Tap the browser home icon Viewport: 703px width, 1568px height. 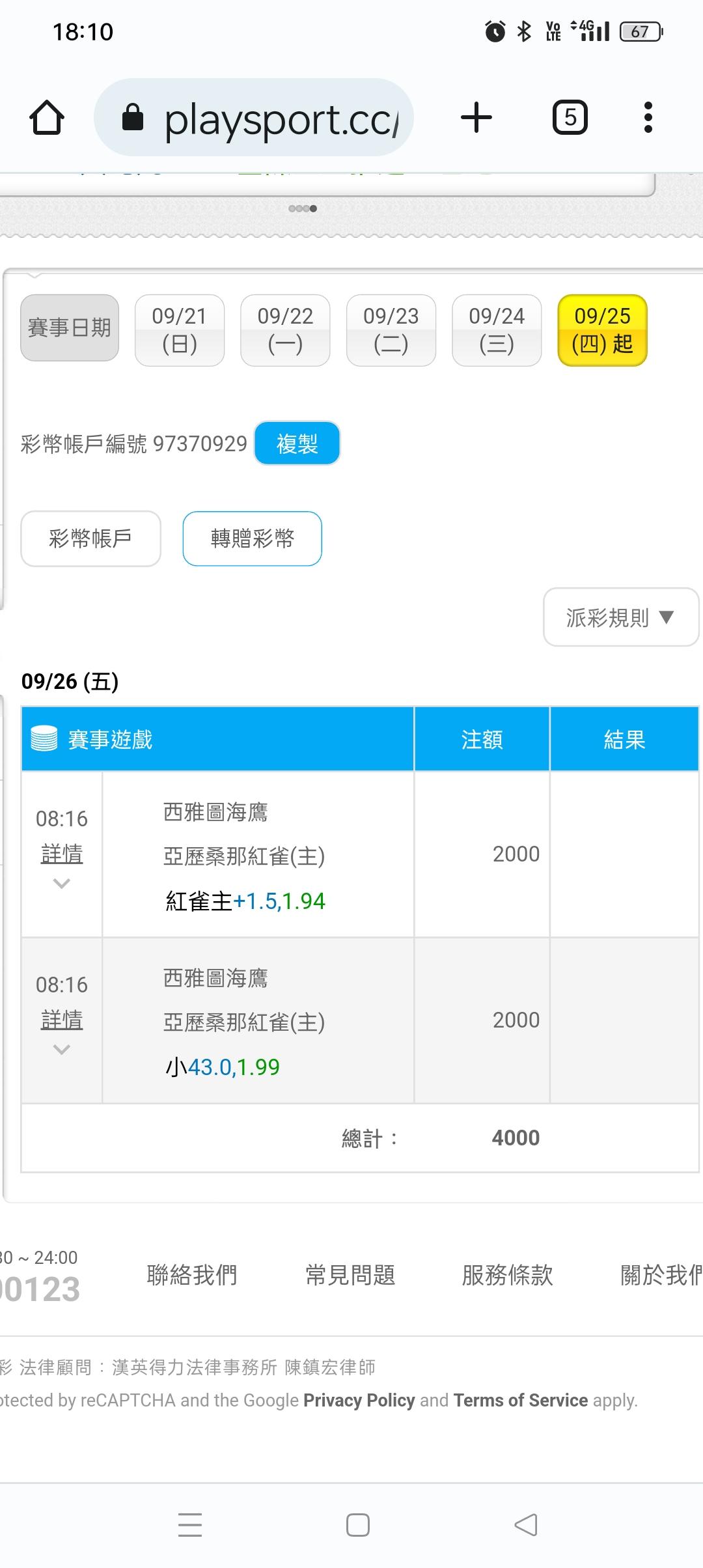click(x=47, y=118)
